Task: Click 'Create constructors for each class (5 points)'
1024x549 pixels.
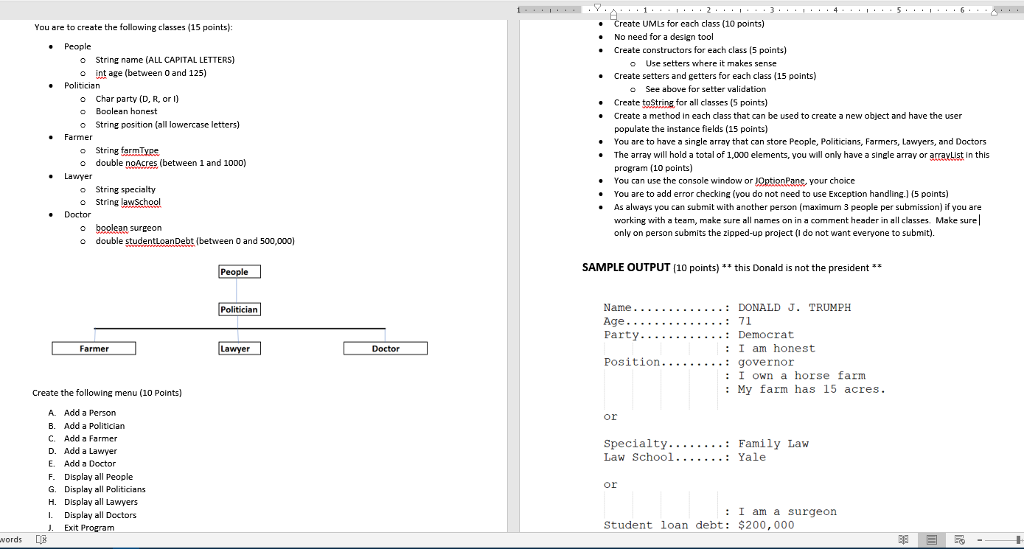Action: (x=700, y=50)
